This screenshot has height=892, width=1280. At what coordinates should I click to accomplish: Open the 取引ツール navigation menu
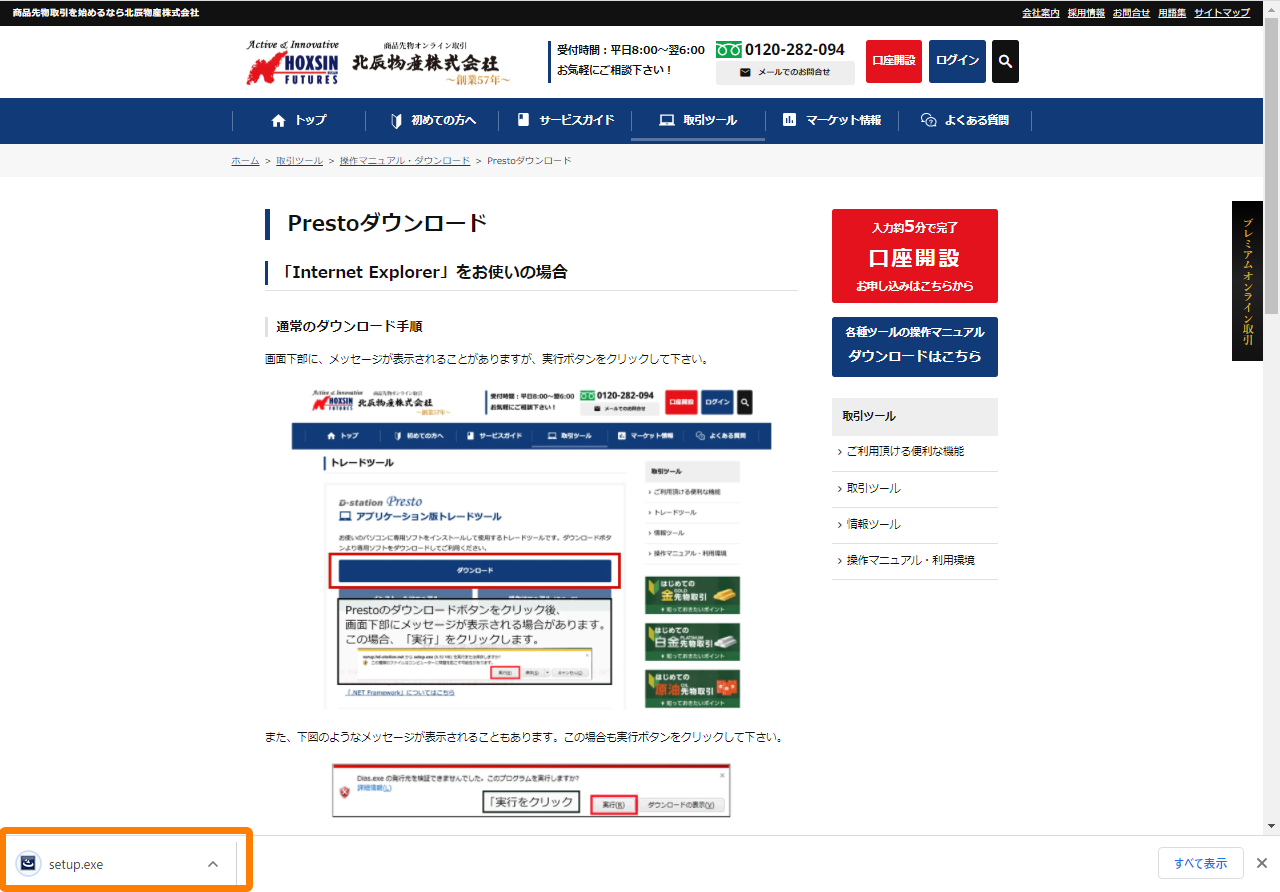tap(698, 120)
